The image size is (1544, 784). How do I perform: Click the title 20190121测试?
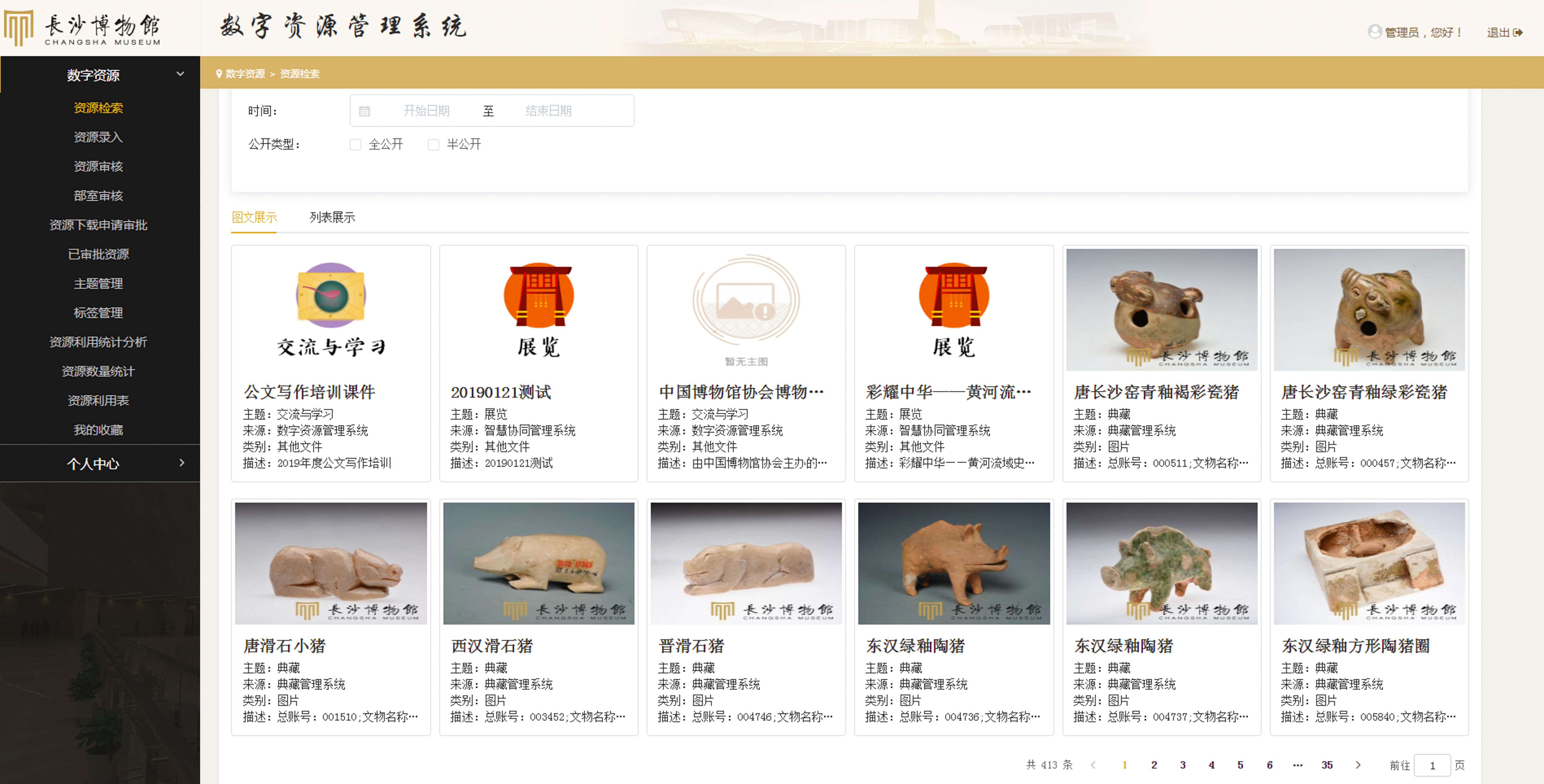pos(501,392)
